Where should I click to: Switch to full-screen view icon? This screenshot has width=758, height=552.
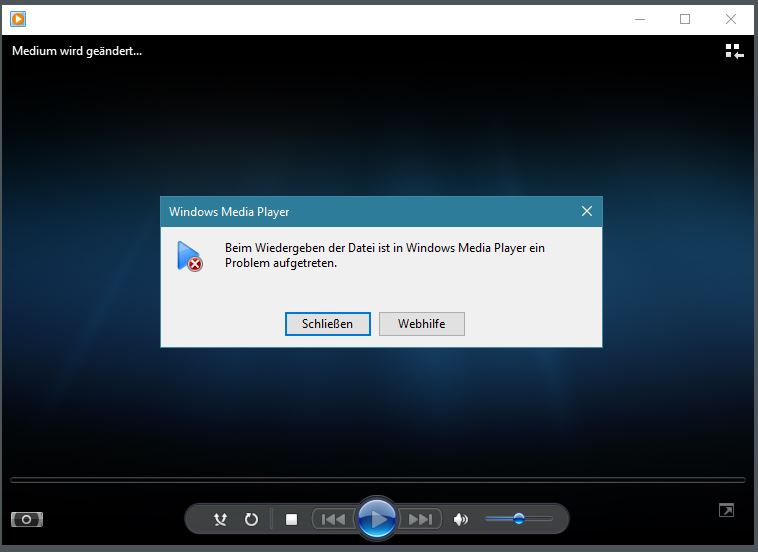pyautogui.click(x=726, y=510)
